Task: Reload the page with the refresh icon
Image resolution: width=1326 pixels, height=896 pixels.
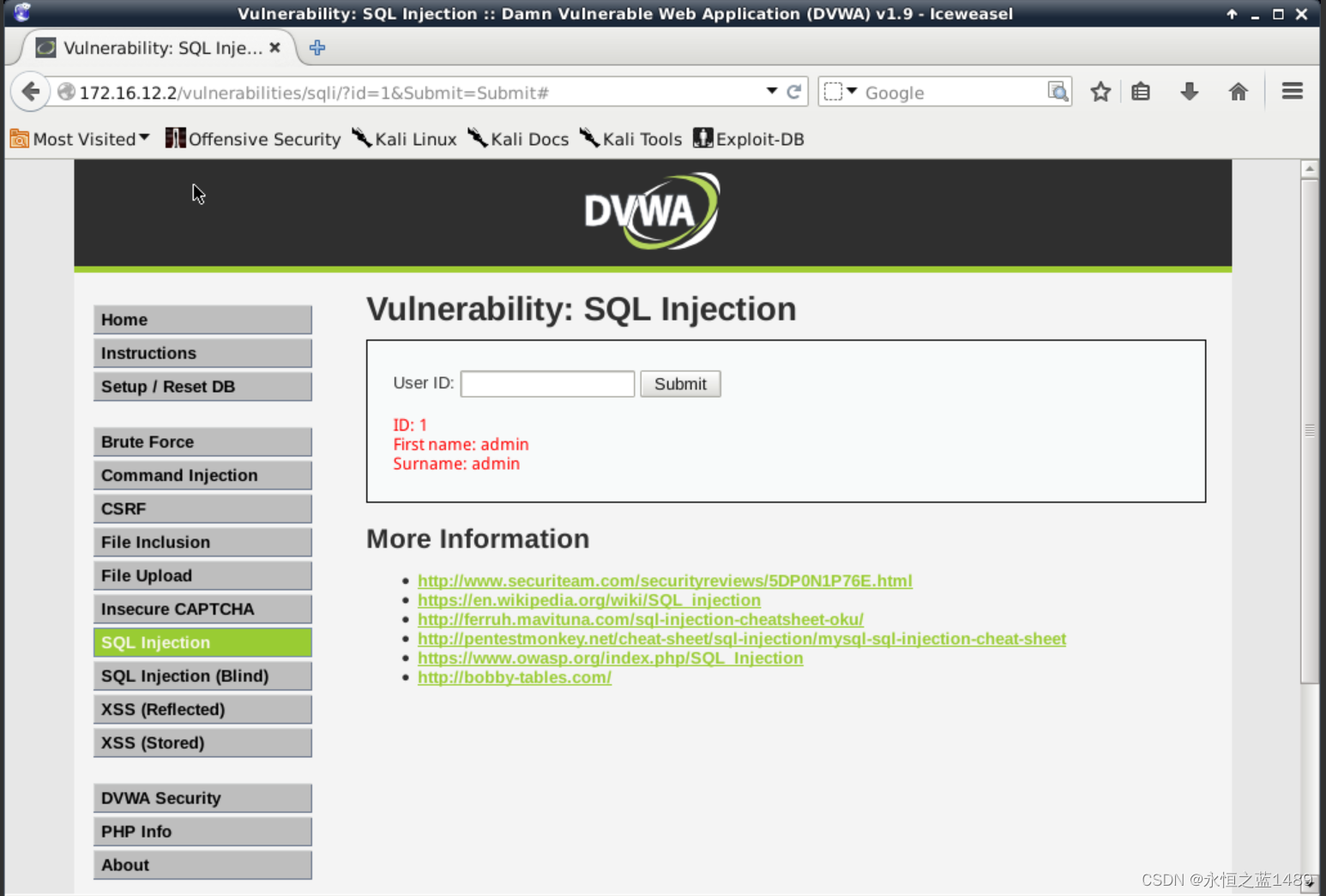Action: point(794,92)
